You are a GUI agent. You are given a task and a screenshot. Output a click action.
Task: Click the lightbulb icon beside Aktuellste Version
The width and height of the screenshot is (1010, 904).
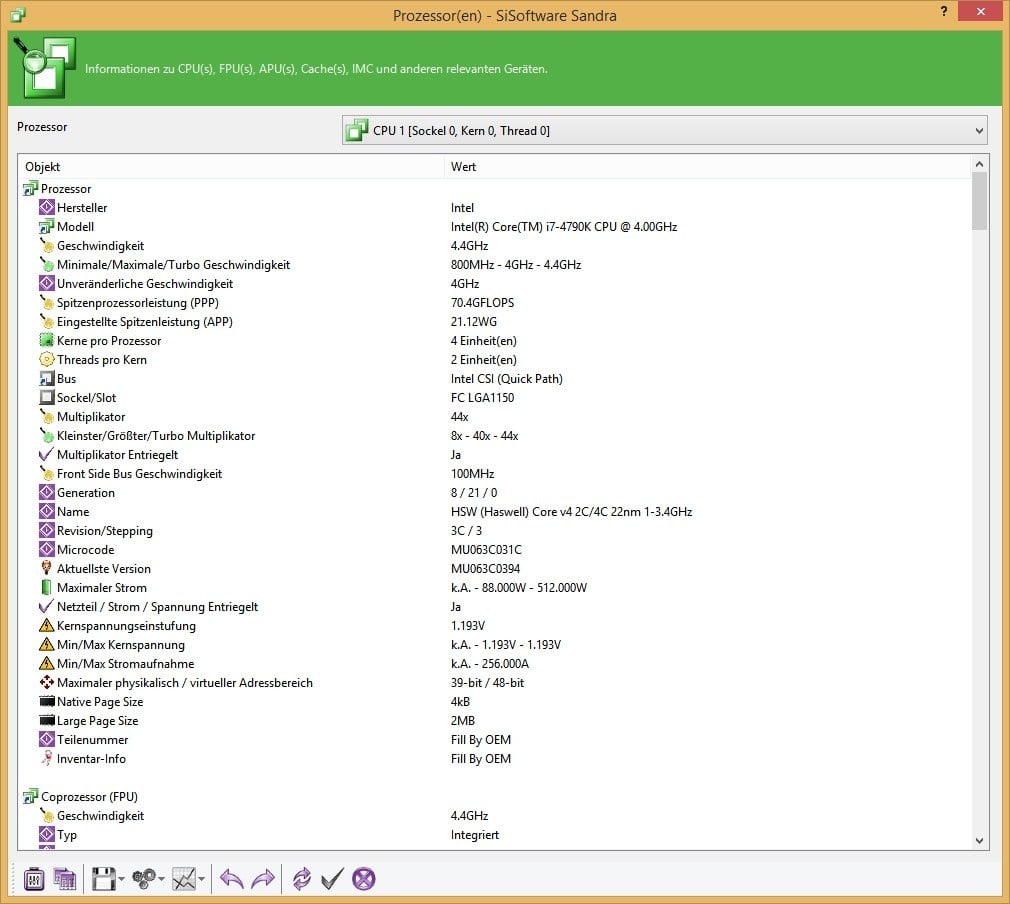tap(46, 568)
